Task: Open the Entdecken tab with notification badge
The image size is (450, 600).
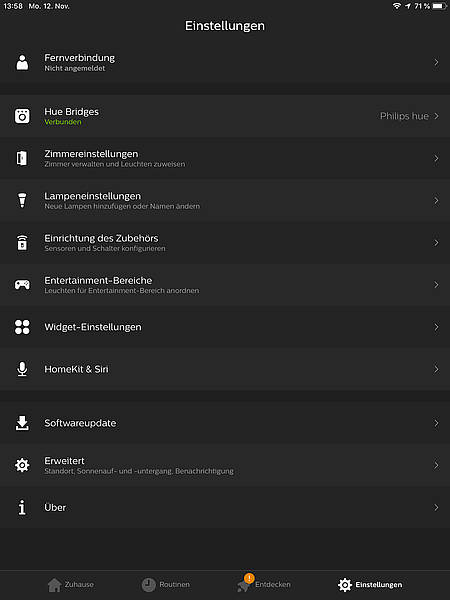Action: point(264,584)
